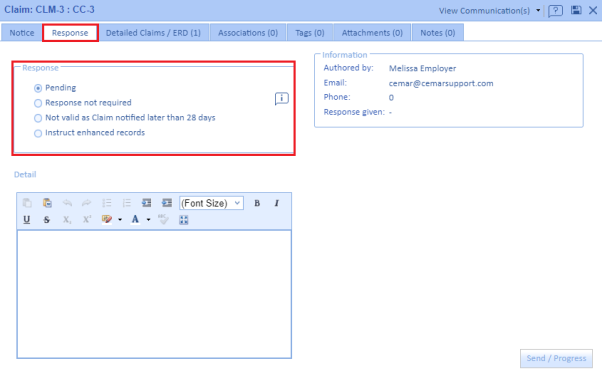Expand View Communication(s) dropdown arrow
This screenshot has height=381, width=602.
pos(538,10)
